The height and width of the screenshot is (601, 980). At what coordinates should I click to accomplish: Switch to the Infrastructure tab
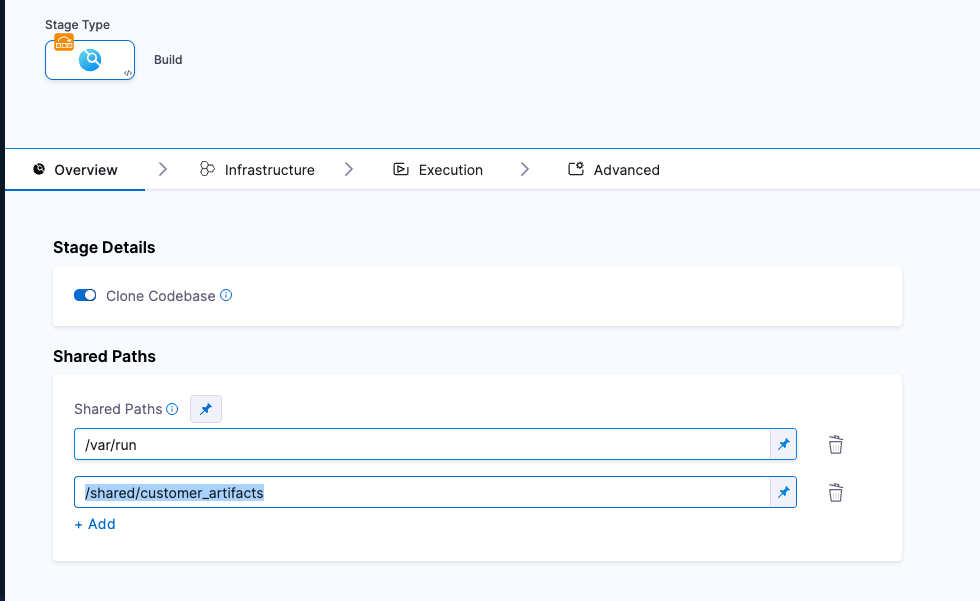coord(257,170)
